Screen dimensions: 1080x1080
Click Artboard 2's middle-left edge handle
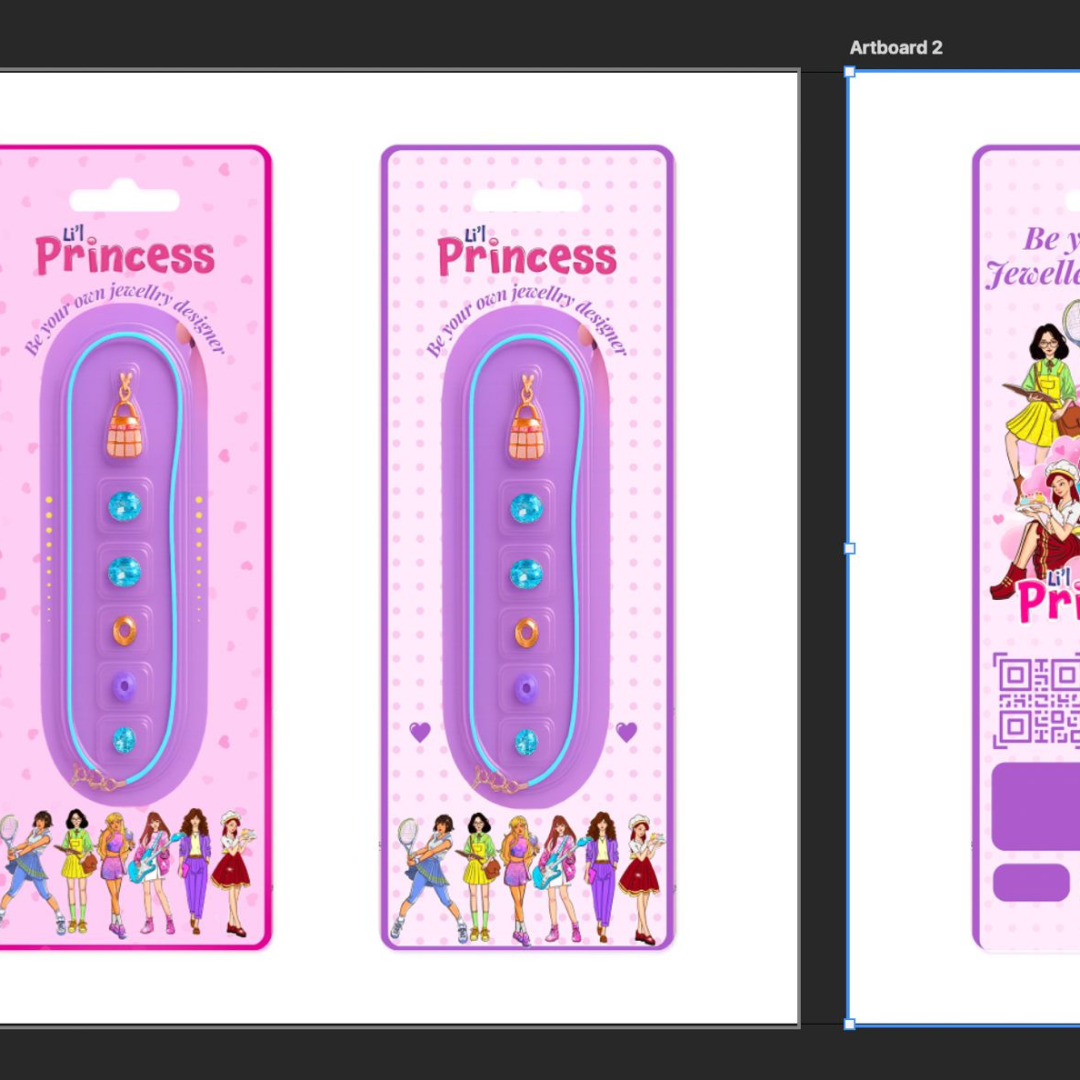(x=849, y=548)
